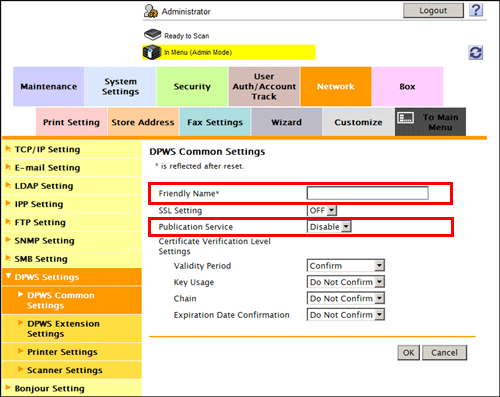The image size is (500, 397).
Task: Open the Expiration Date Confirmation dropdown
Action: [x=346, y=315]
